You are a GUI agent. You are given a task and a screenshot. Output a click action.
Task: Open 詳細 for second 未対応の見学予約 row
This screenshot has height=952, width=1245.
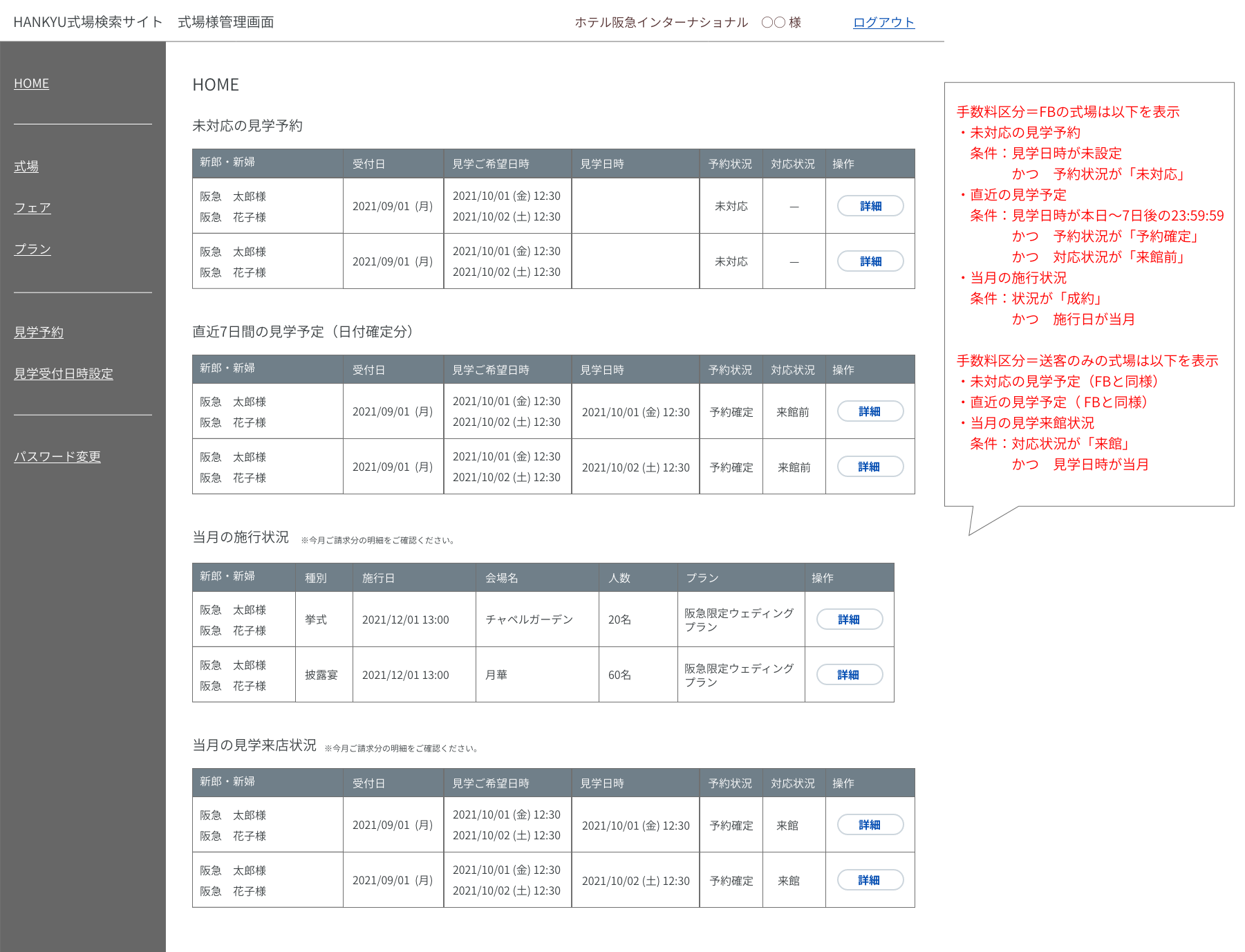pyautogui.click(x=870, y=261)
